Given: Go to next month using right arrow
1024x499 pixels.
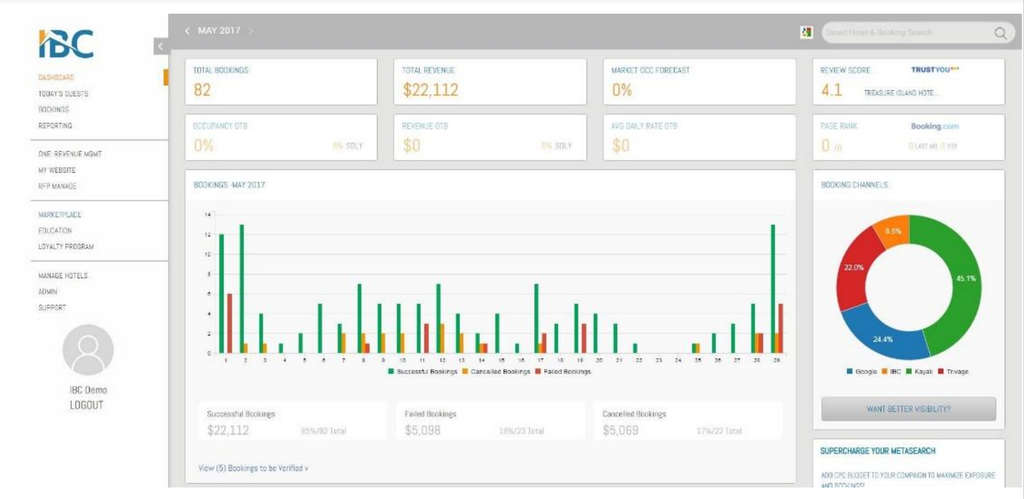Looking at the screenshot, I should tap(251, 31).
